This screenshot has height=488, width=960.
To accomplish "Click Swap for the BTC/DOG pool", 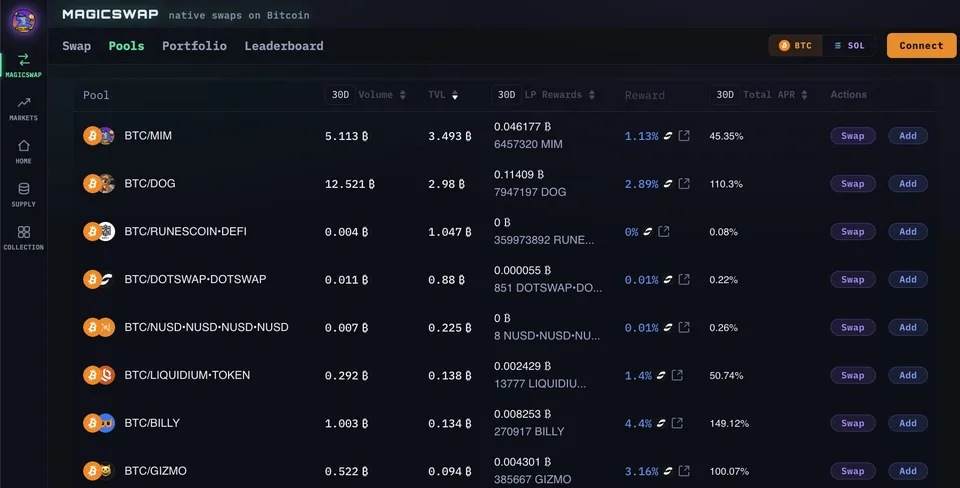I will pyautogui.click(x=852, y=184).
